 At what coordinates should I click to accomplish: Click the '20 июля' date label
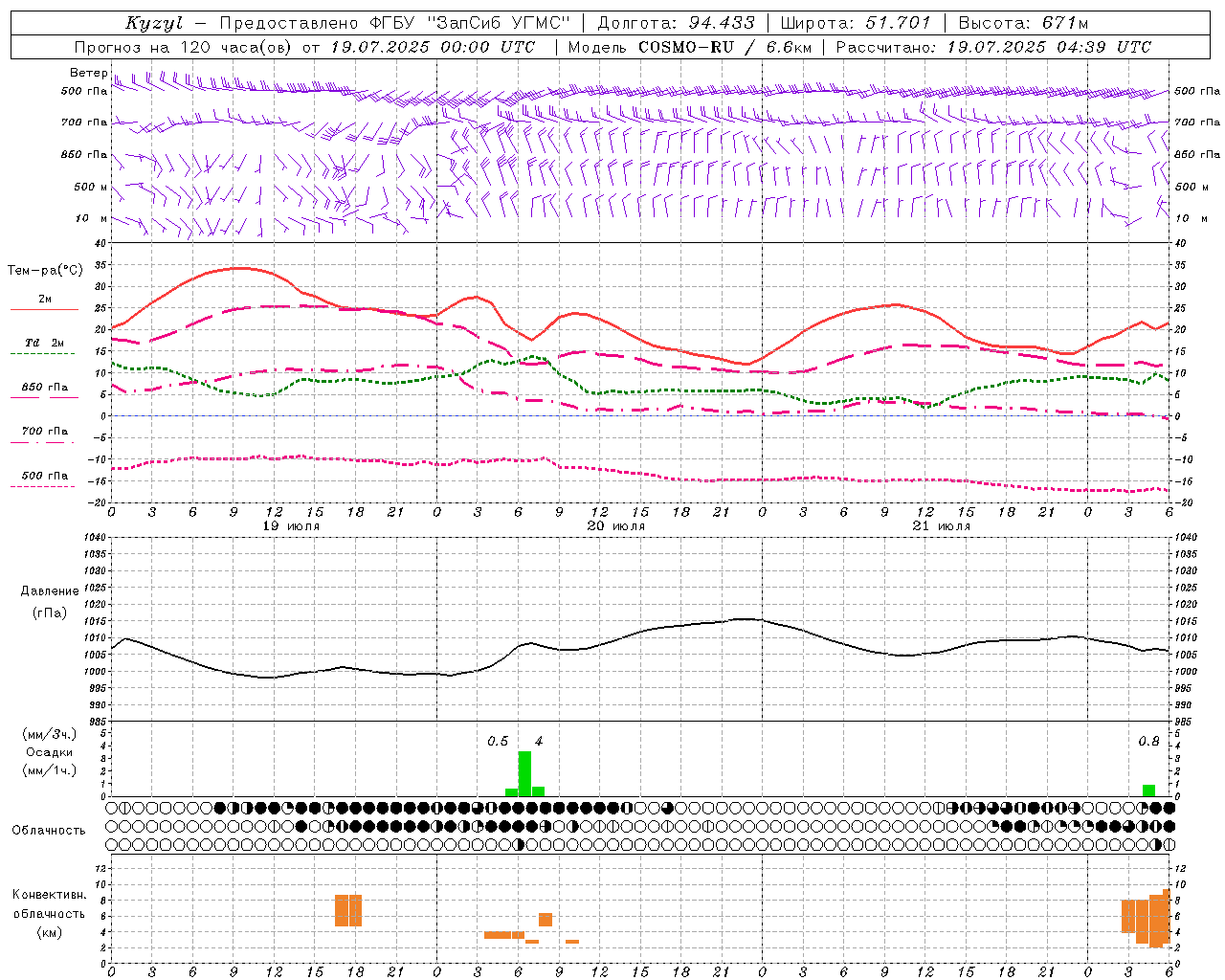[x=616, y=526]
